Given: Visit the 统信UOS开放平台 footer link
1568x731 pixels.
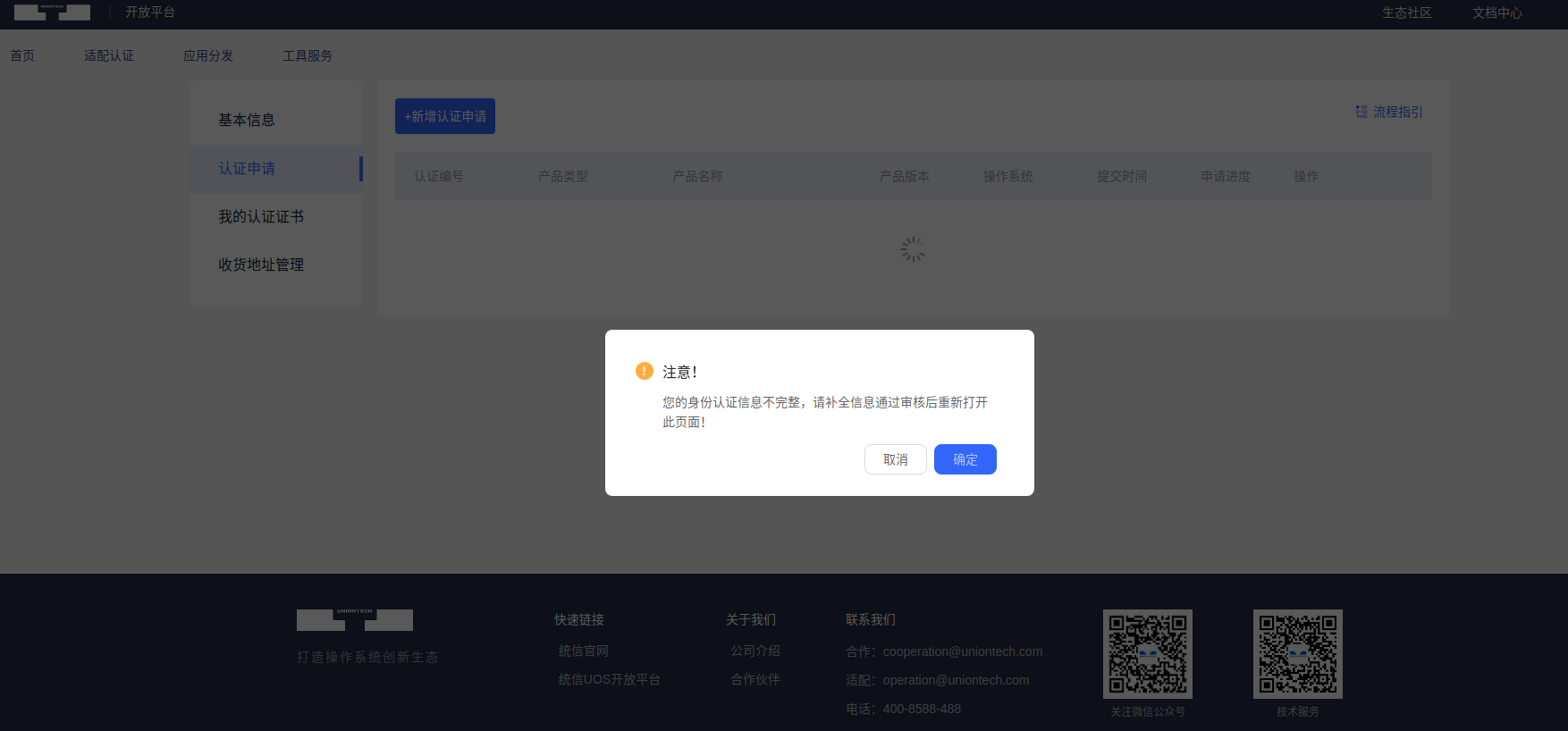Looking at the screenshot, I should [609, 679].
